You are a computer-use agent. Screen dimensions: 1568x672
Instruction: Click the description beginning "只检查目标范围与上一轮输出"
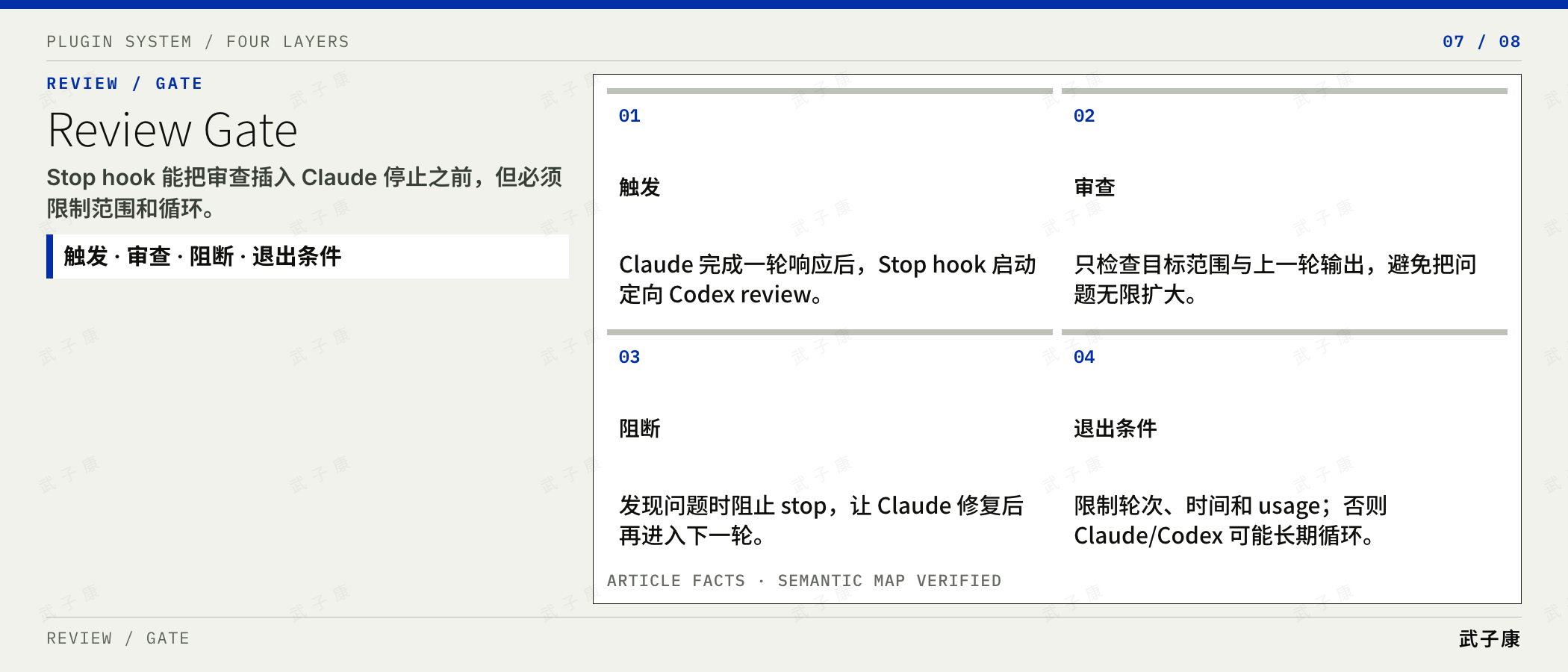[1275, 279]
